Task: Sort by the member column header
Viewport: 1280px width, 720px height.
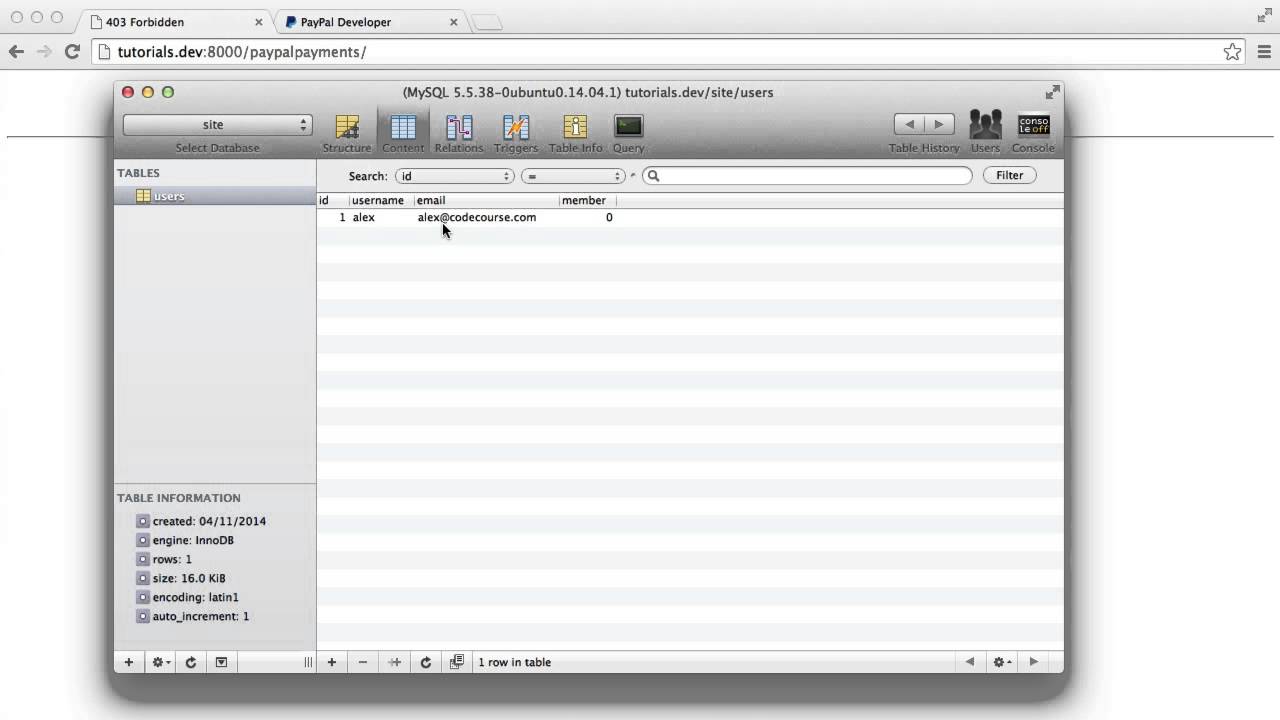Action: (x=588, y=200)
